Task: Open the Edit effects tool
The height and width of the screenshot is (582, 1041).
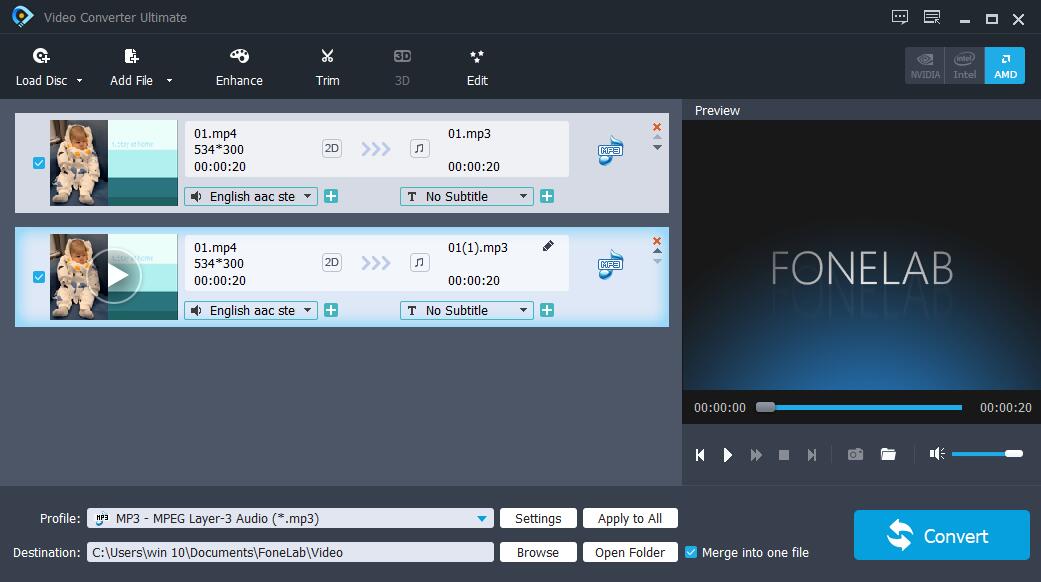Action: (477, 67)
